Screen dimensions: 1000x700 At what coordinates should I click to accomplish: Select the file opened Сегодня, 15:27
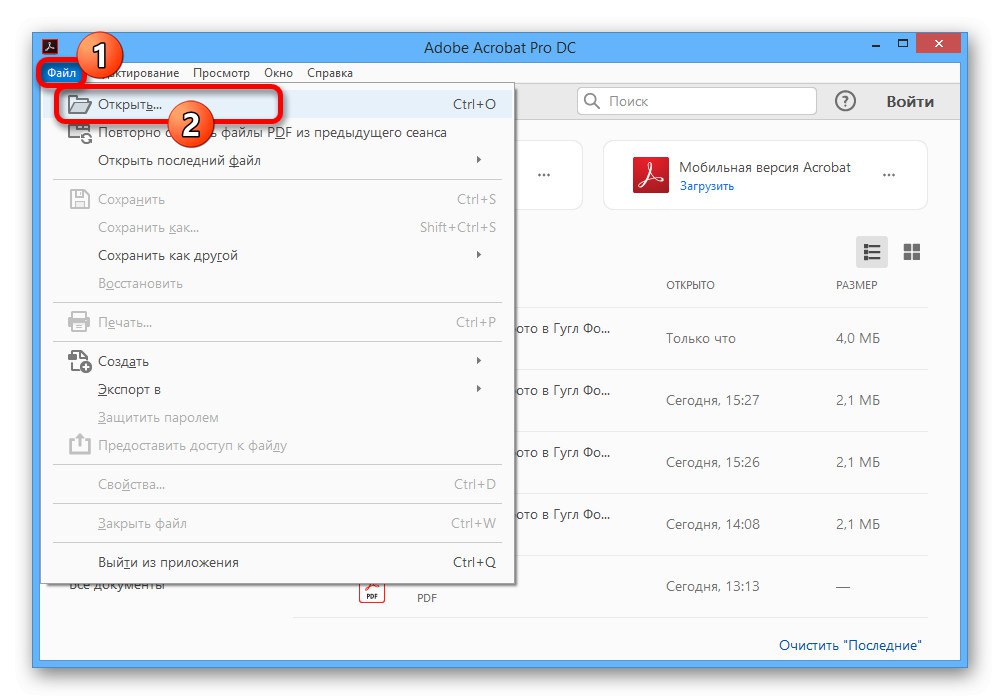721,400
